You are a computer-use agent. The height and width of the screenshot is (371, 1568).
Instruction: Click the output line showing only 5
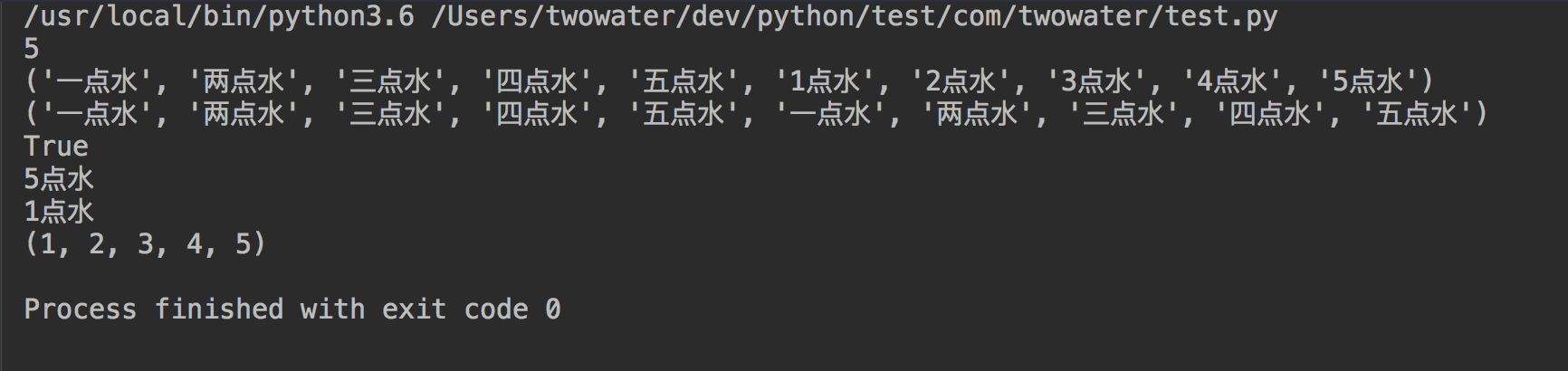tap(32, 49)
